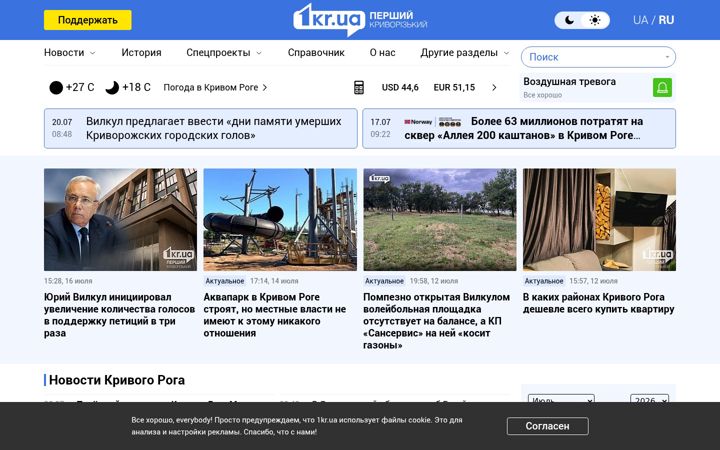Expand the Спецпроекты menu
This screenshot has width=720, height=450.
(224, 53)
